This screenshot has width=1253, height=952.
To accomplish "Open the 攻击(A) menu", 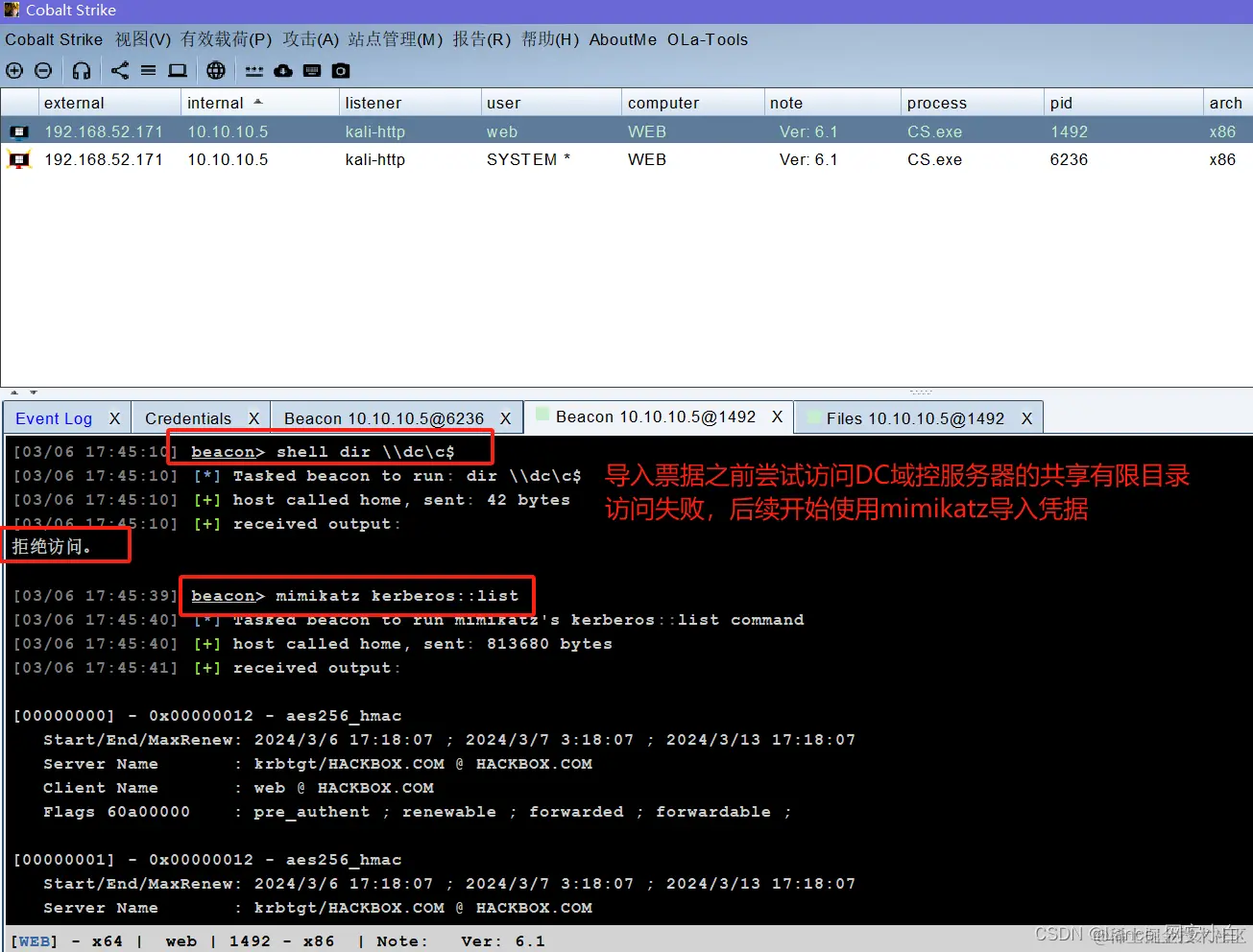I will tap(311, 39).
